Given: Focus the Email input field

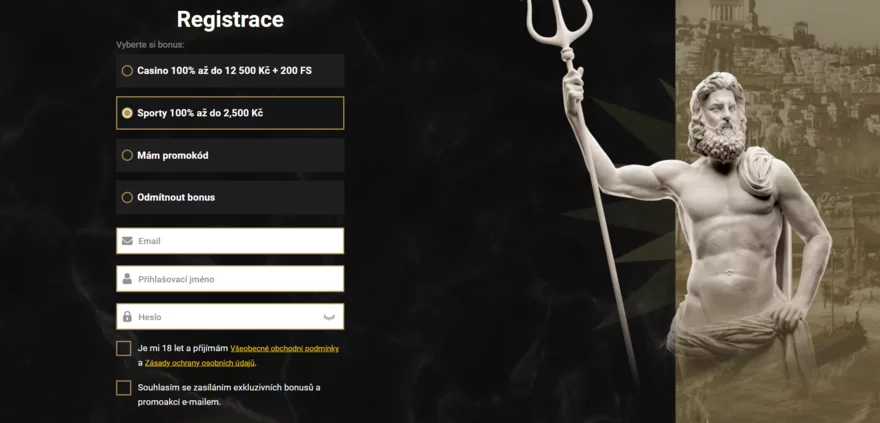Looking at the screenshot, I should pos(230,241).
